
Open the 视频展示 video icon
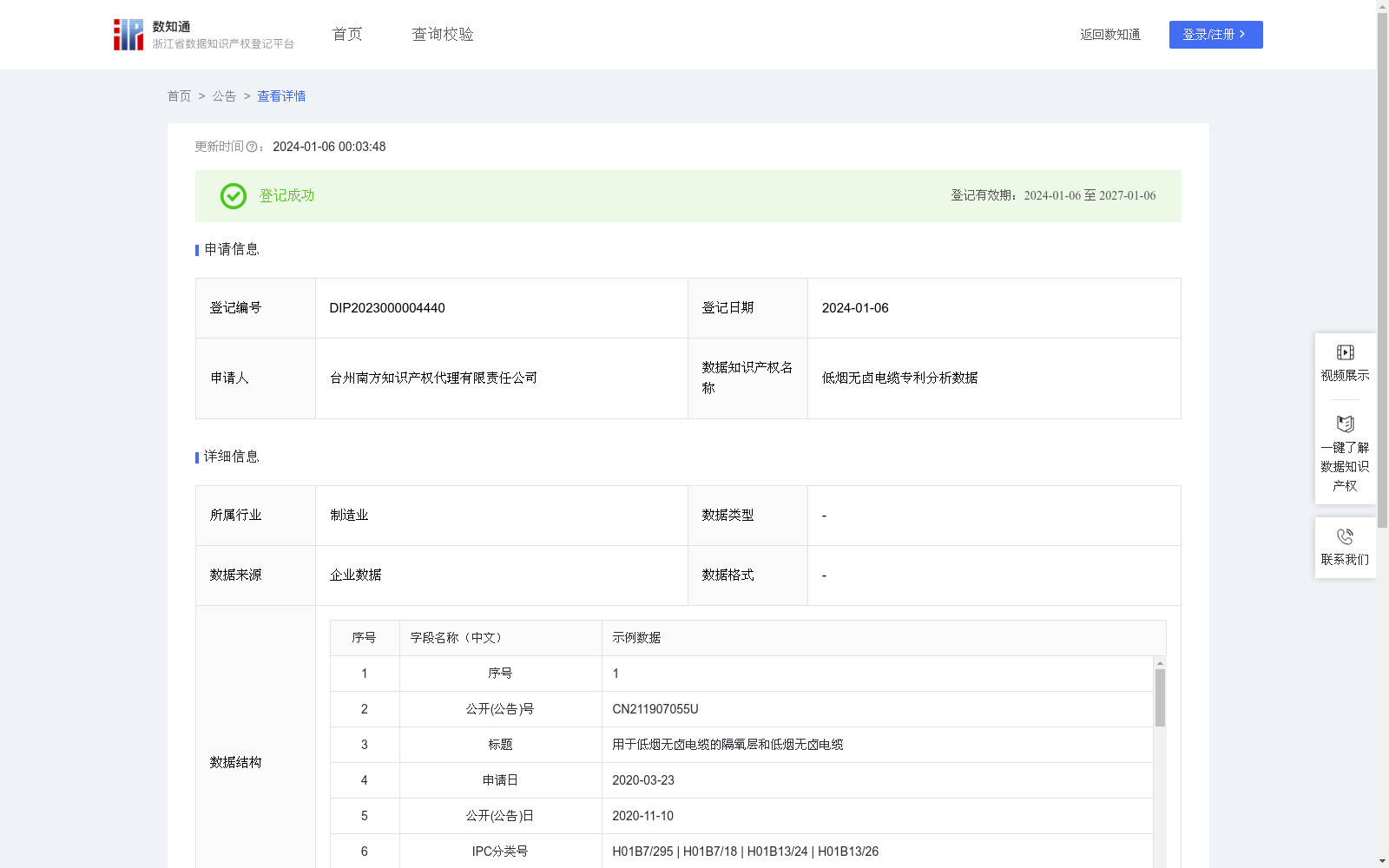1345,352
